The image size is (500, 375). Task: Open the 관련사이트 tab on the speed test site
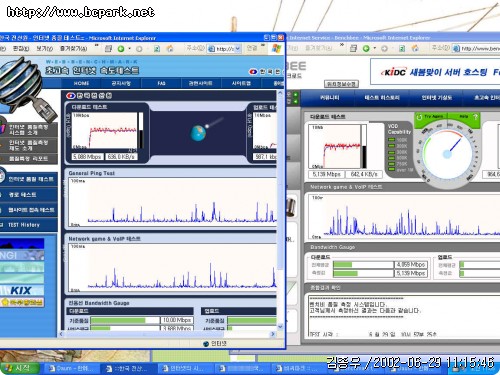coord(200,83)
